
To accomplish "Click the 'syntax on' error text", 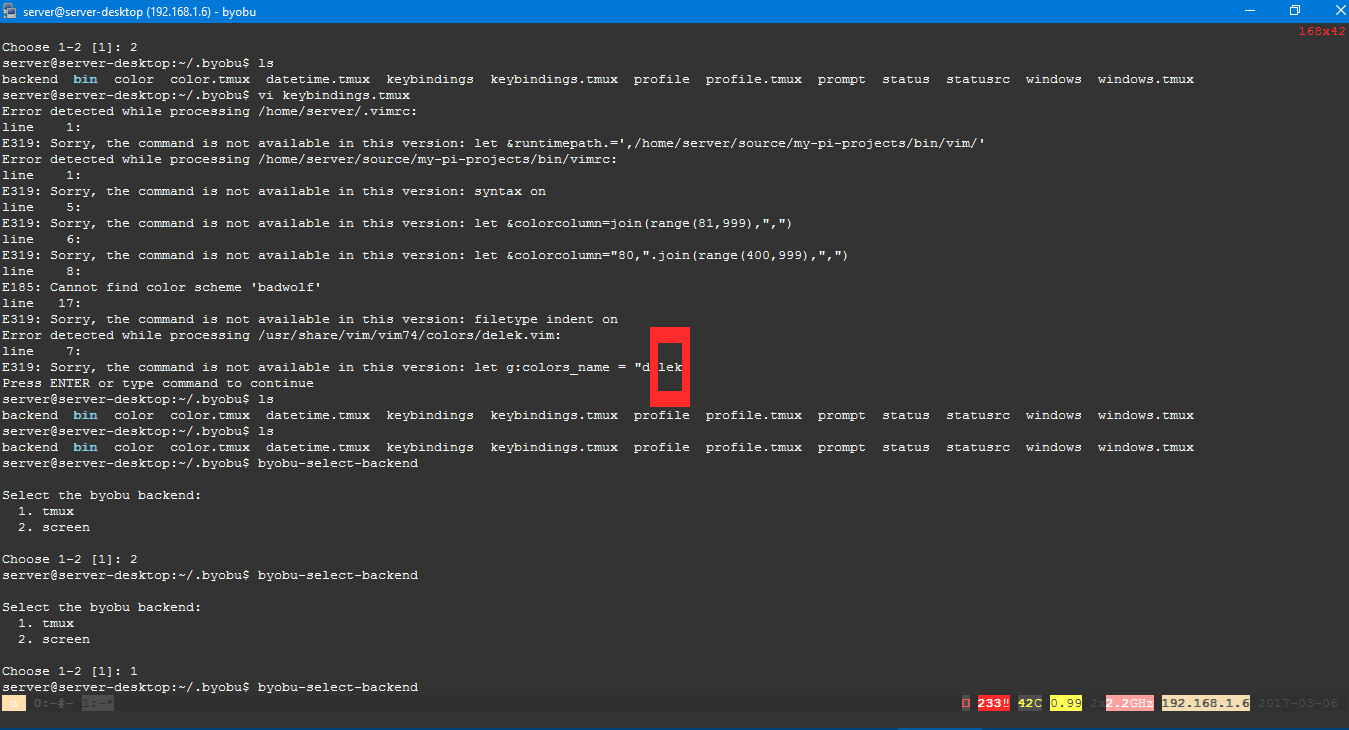I will 510,191.
